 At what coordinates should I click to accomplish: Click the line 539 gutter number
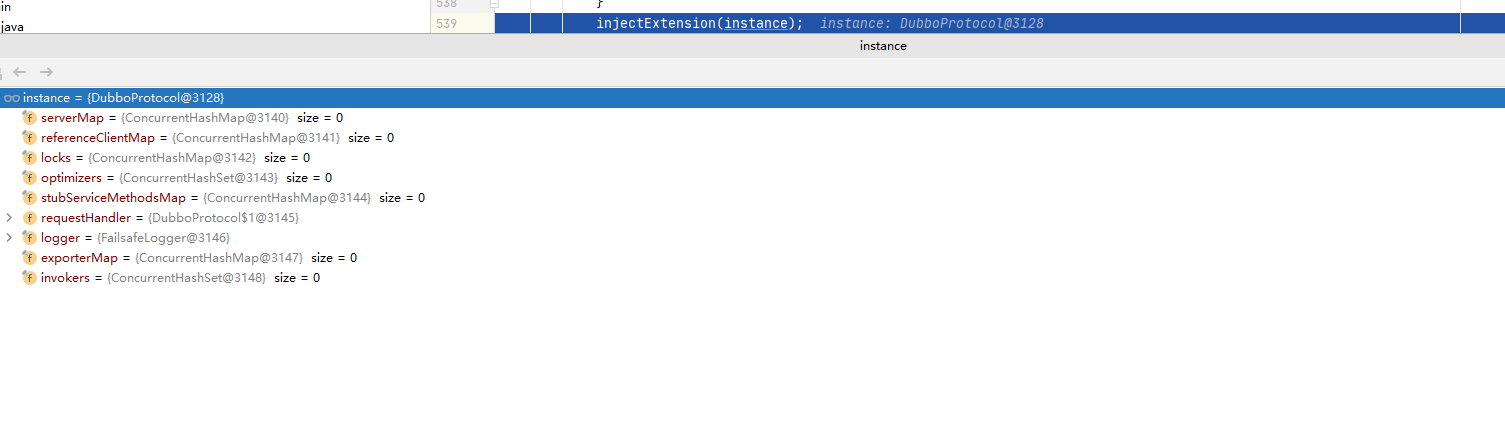(x=447, y=23)
